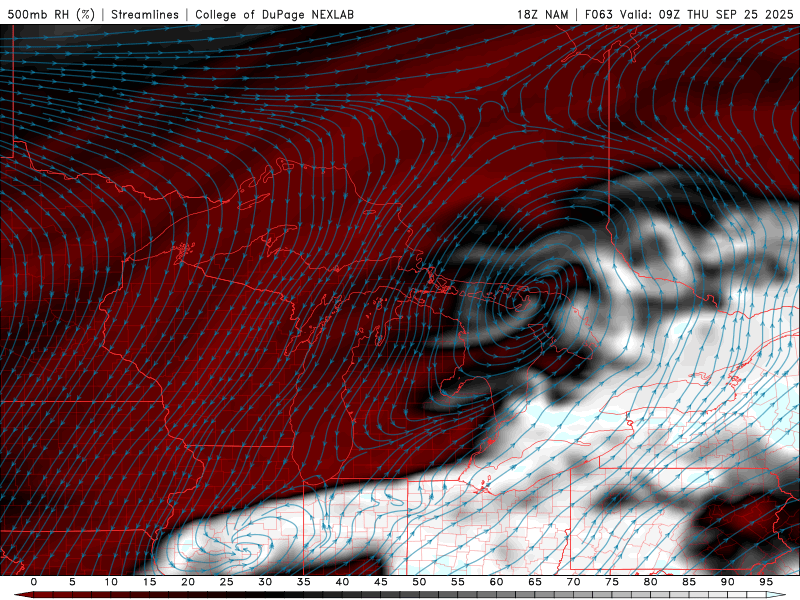Screen dimensions: 800x600
Task: Click the relative humidity color bar legend
Action: [400, 595]
